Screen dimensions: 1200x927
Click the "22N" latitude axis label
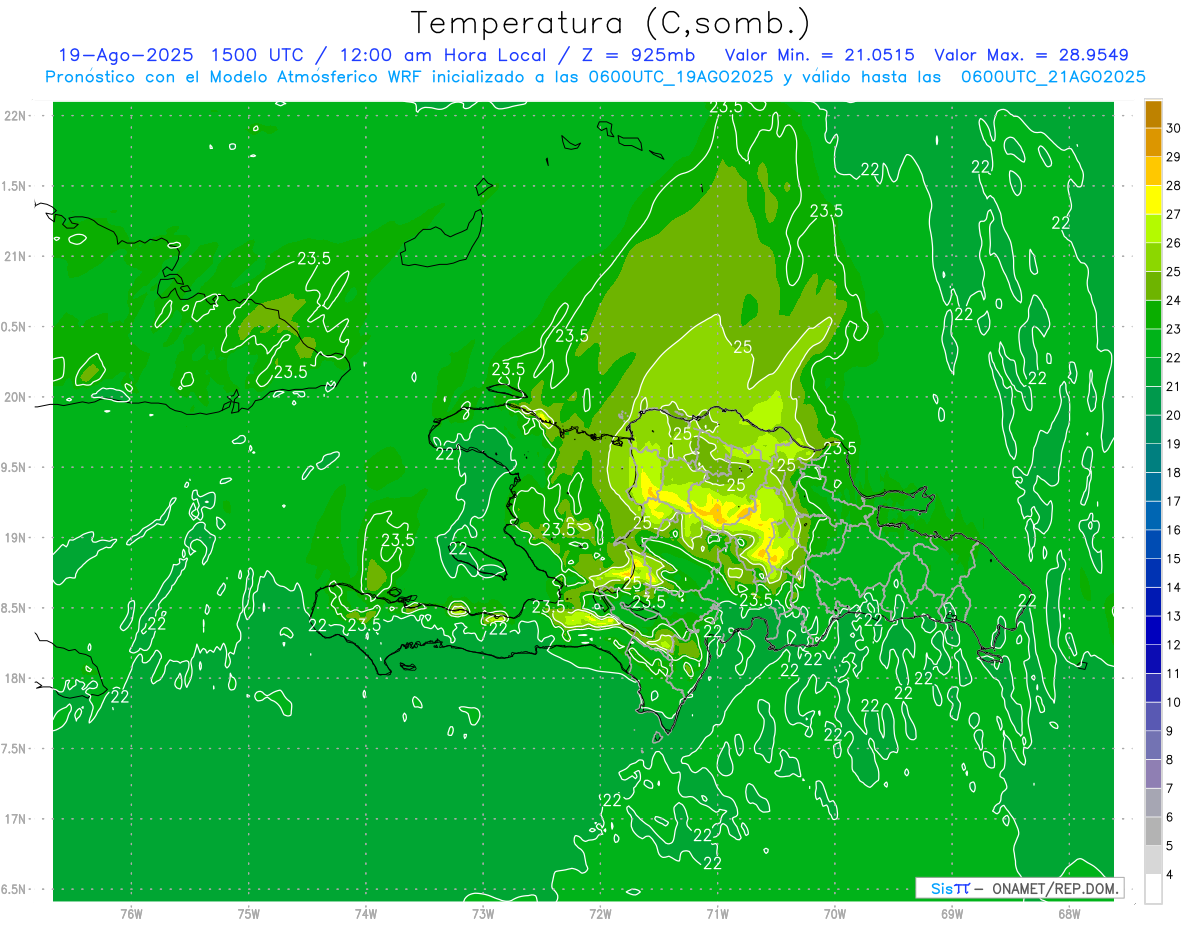pyautogui.click(x=14, y=116)
